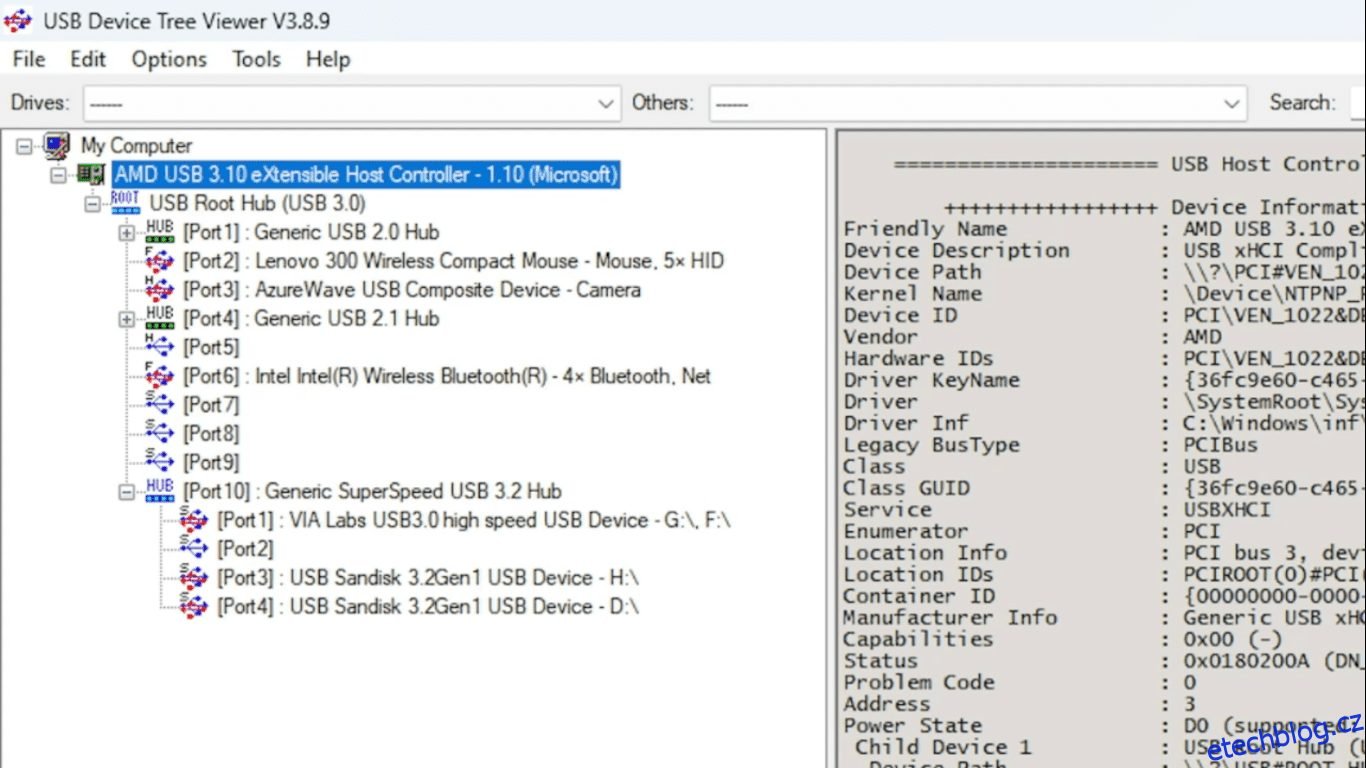This screenshot has width=1366, height=768.
Task: Click hub icon for Generic SuperSpeed USB 3.2 Hub
Action: [159, 491]
